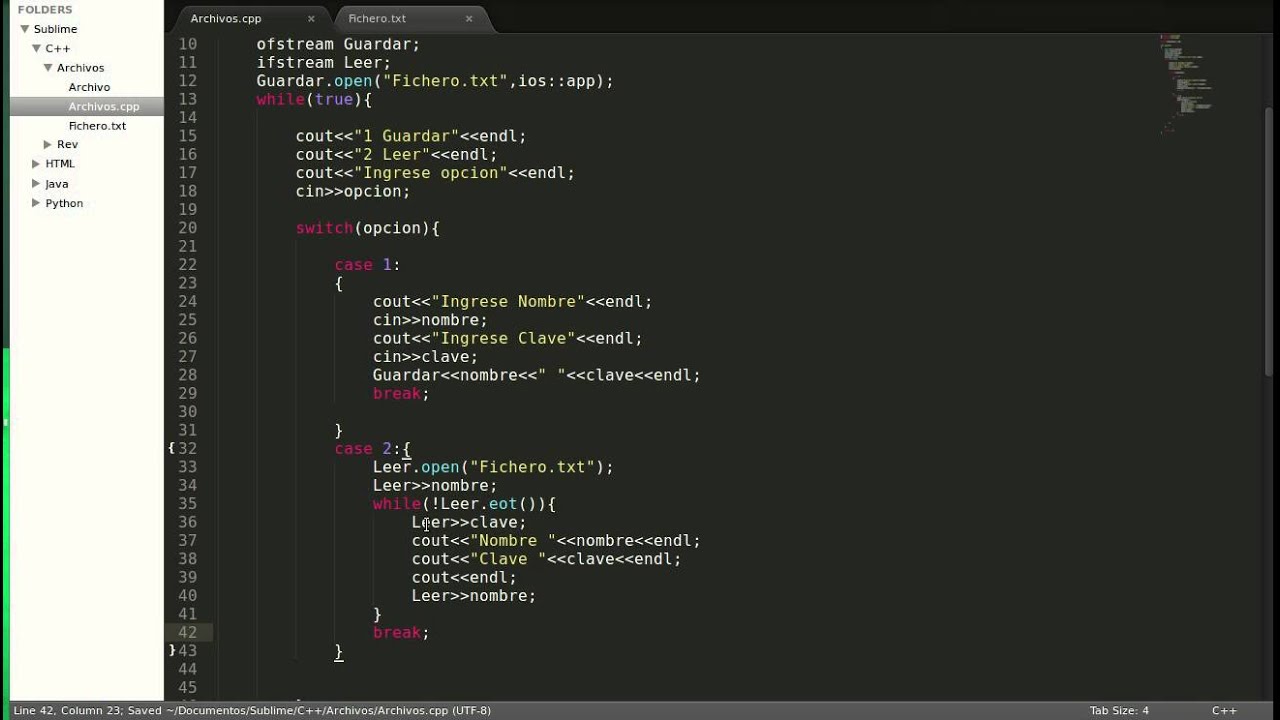Click the break statement on line 42
The height and width of the screenshot is (720, 1280).
(x=401, y=633)
